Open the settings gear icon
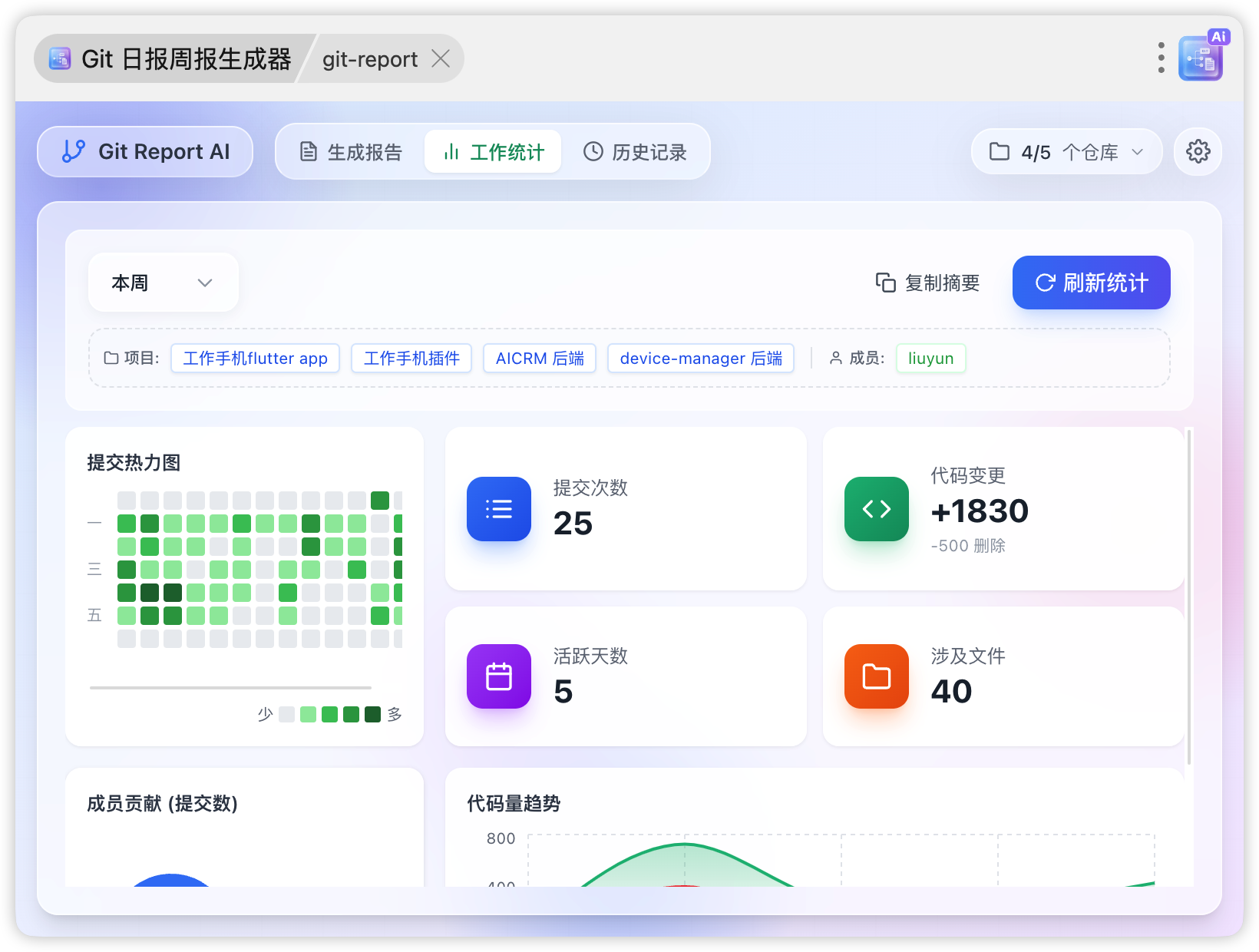1259x952 pixels. pos(1198,152)
